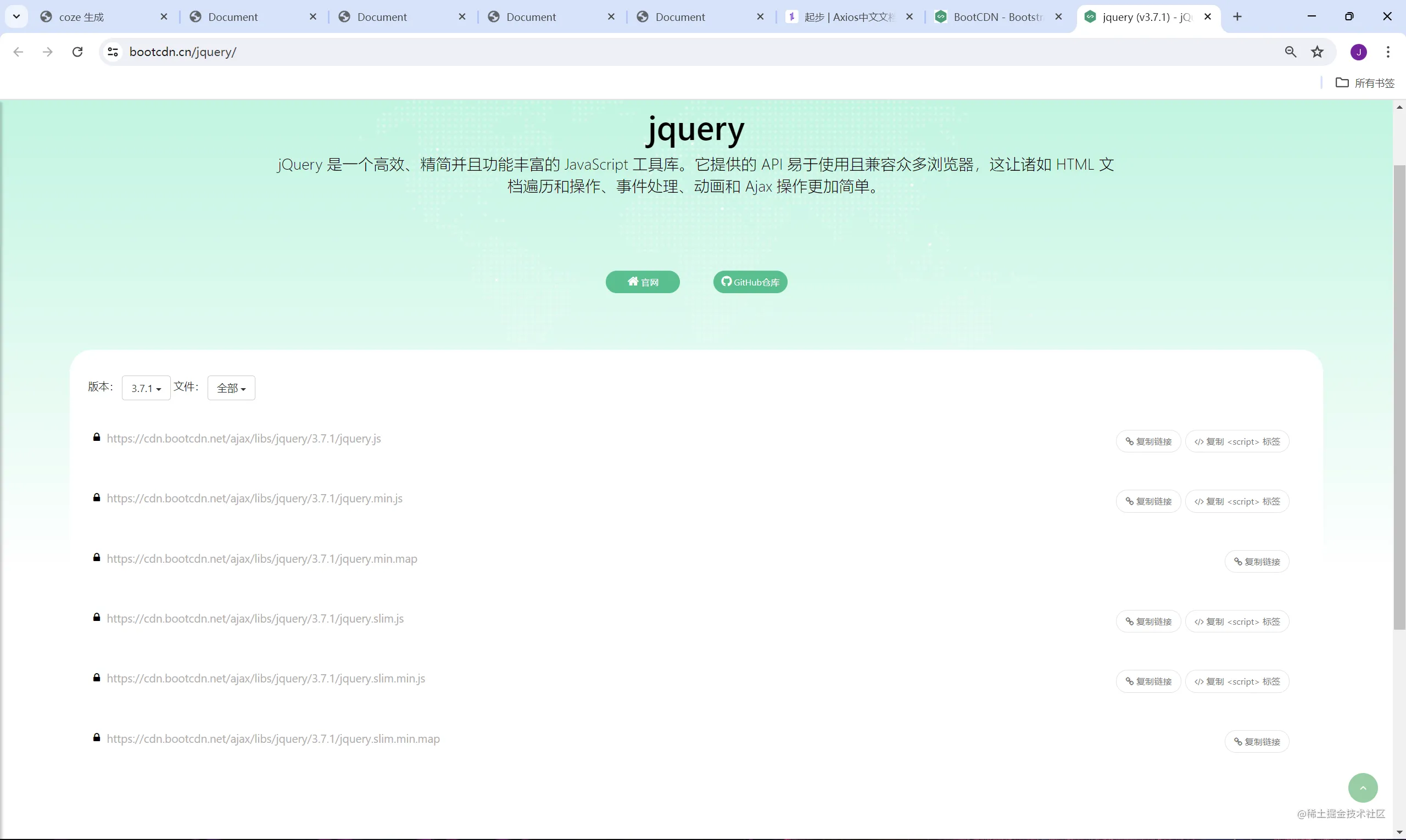Click the zoom magnifier icon in address bar
This screenshot has height=840, width=1406.
(x=1291, y=52)
